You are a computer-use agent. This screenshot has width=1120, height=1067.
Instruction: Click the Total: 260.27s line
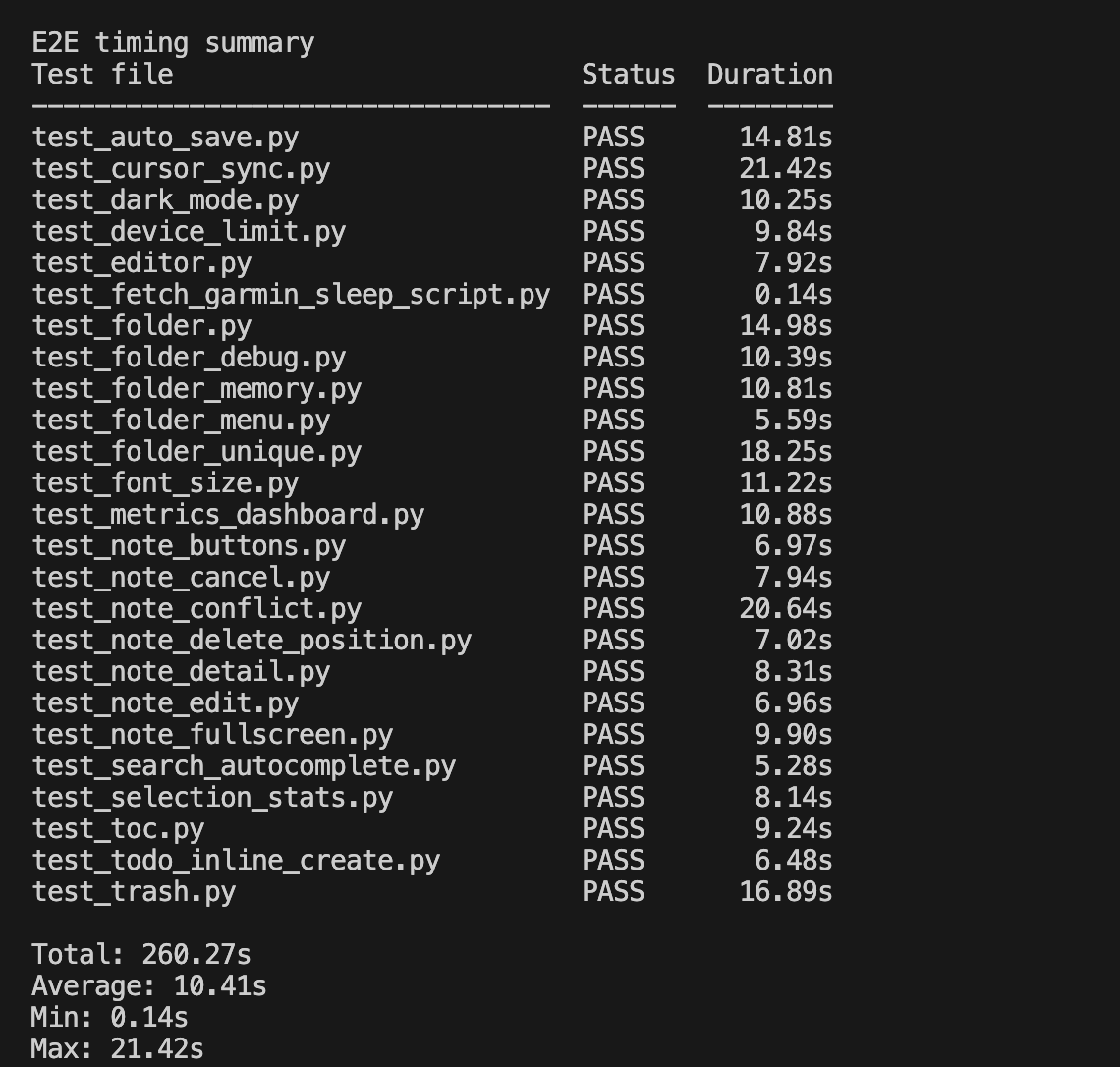pyautogui.click(x=141, y=954)
